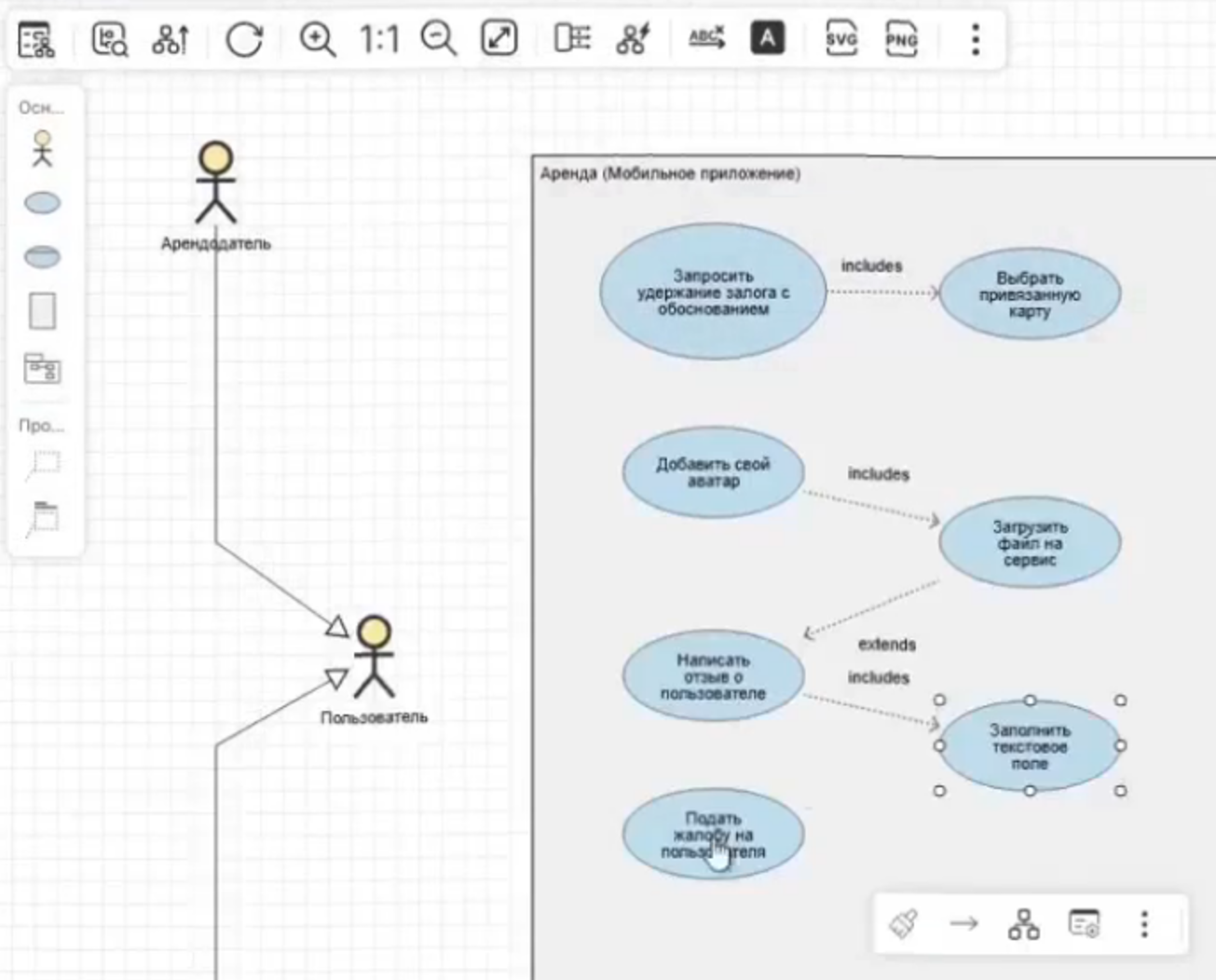Click the zoom in magnifier icon
This screenshot has width=1216, height=980.
(317, 39)
